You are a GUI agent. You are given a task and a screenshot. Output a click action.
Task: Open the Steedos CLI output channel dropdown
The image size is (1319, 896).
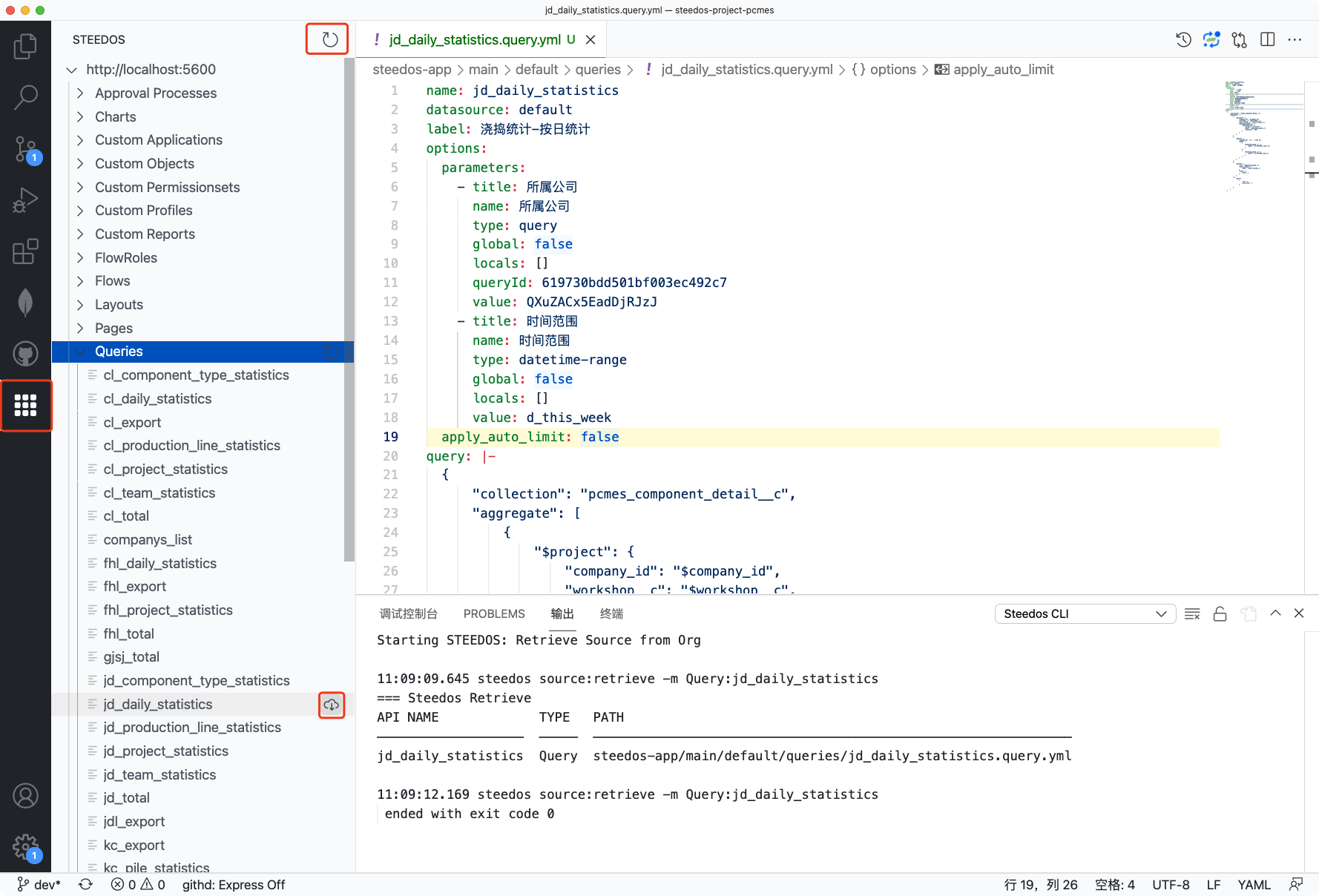(1085, 613)
